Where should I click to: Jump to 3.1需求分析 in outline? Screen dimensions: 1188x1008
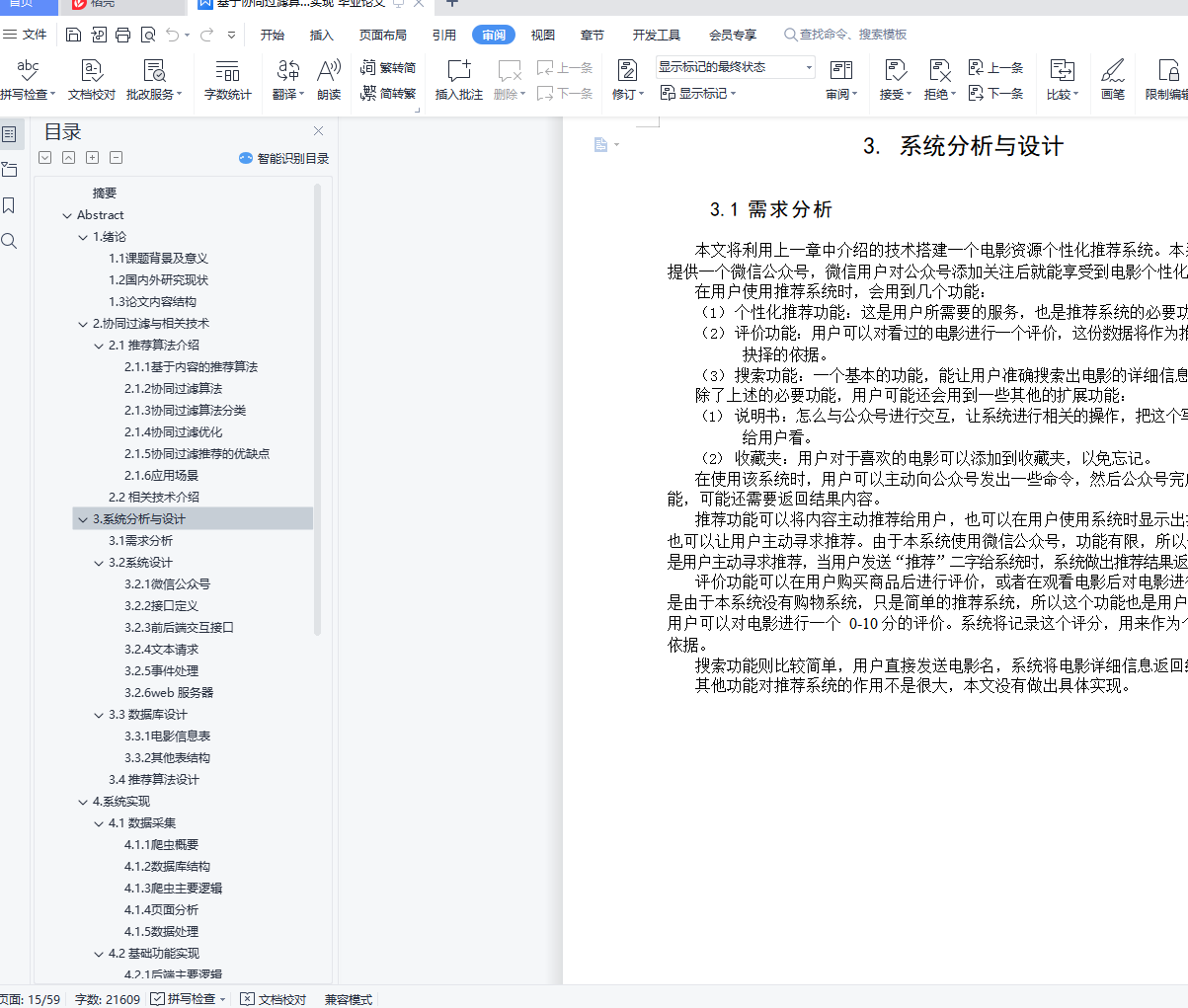point(140,541)
